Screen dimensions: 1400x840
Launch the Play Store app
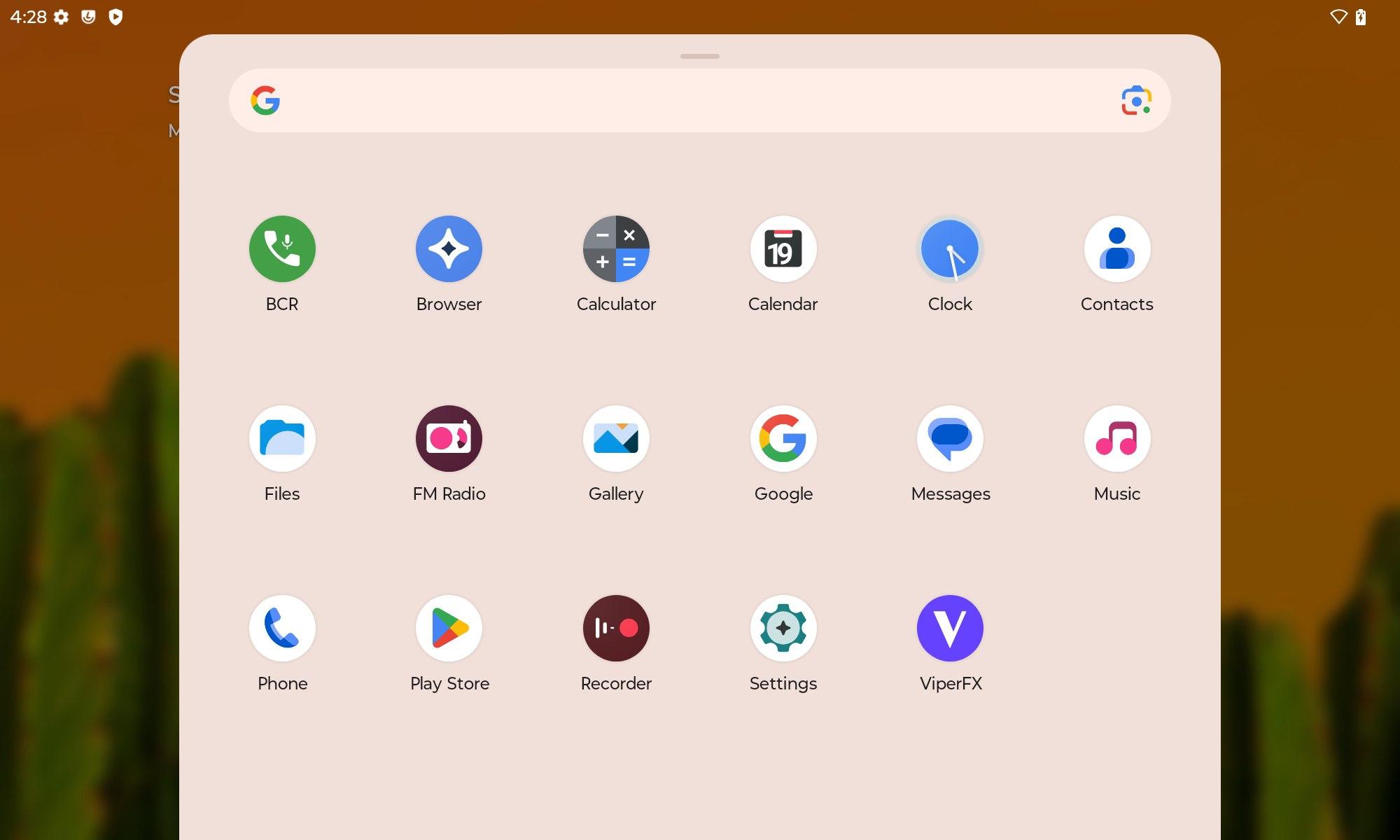(x=449, y=629)
